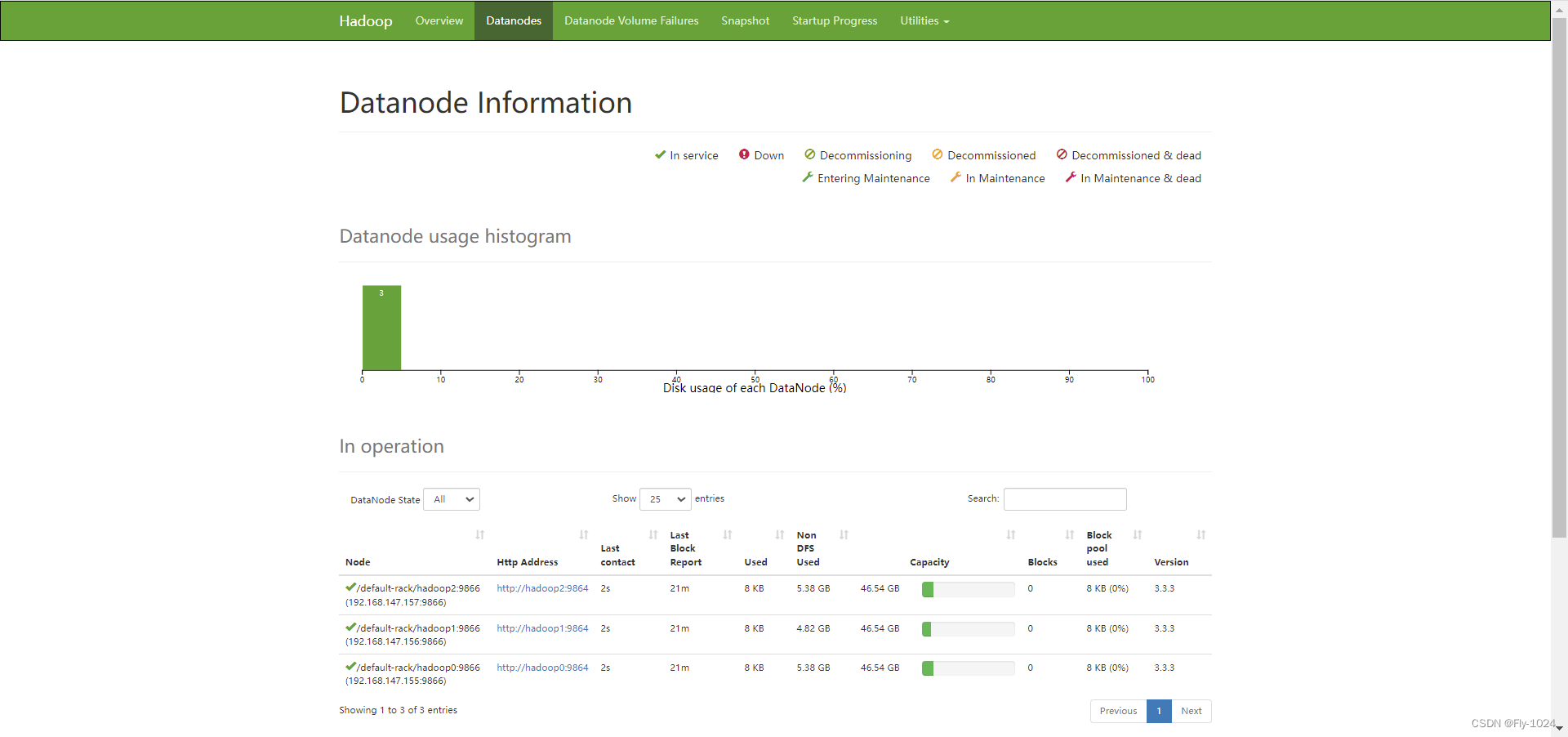Click the Next page button
Image resolution: width=1568 pixels, height=737 pixels.
[1192, 711]
